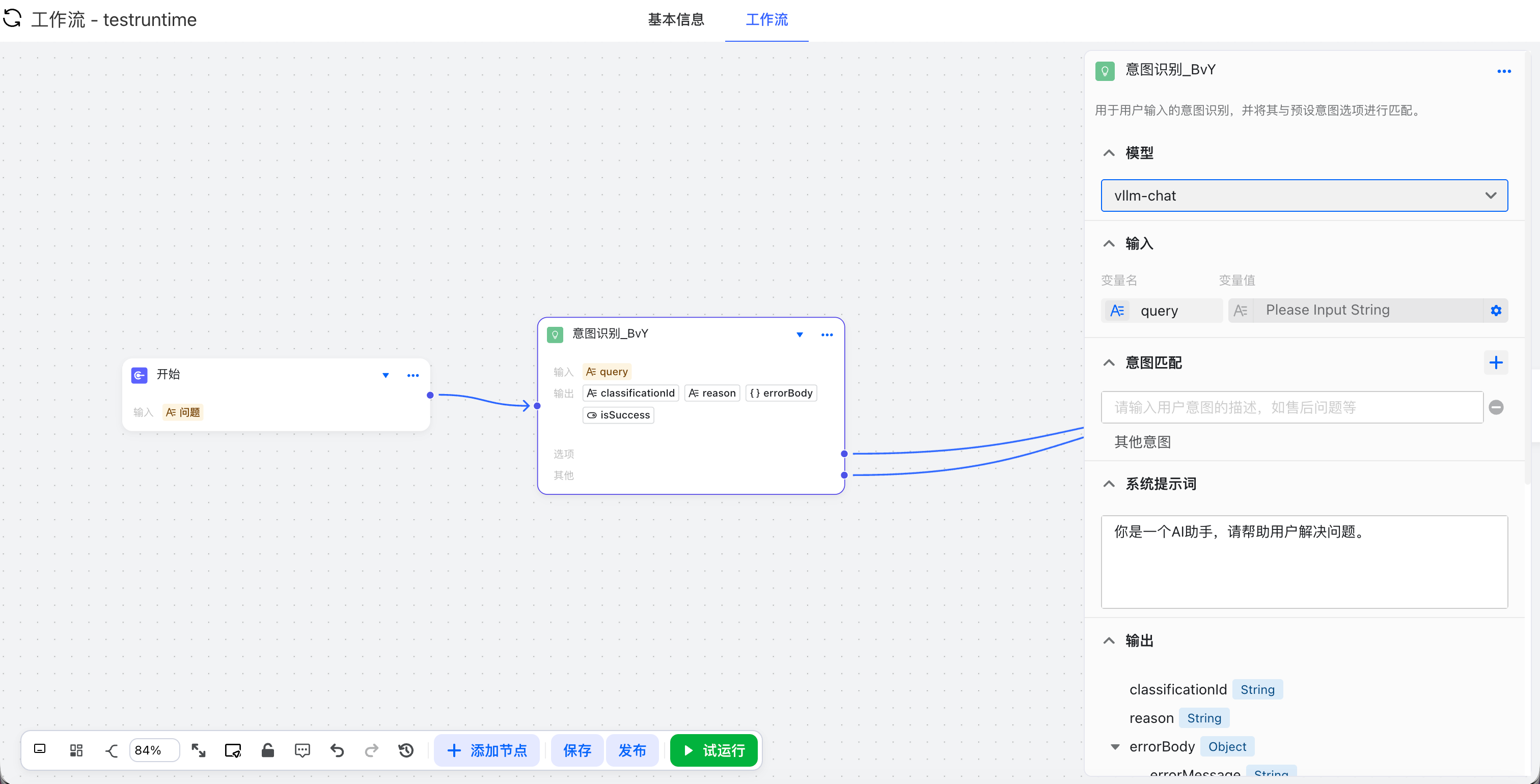Click the minimap icon in bottom toolbar
The image size is (1540, 784).
pyautogui.click(x=40, y=749)
